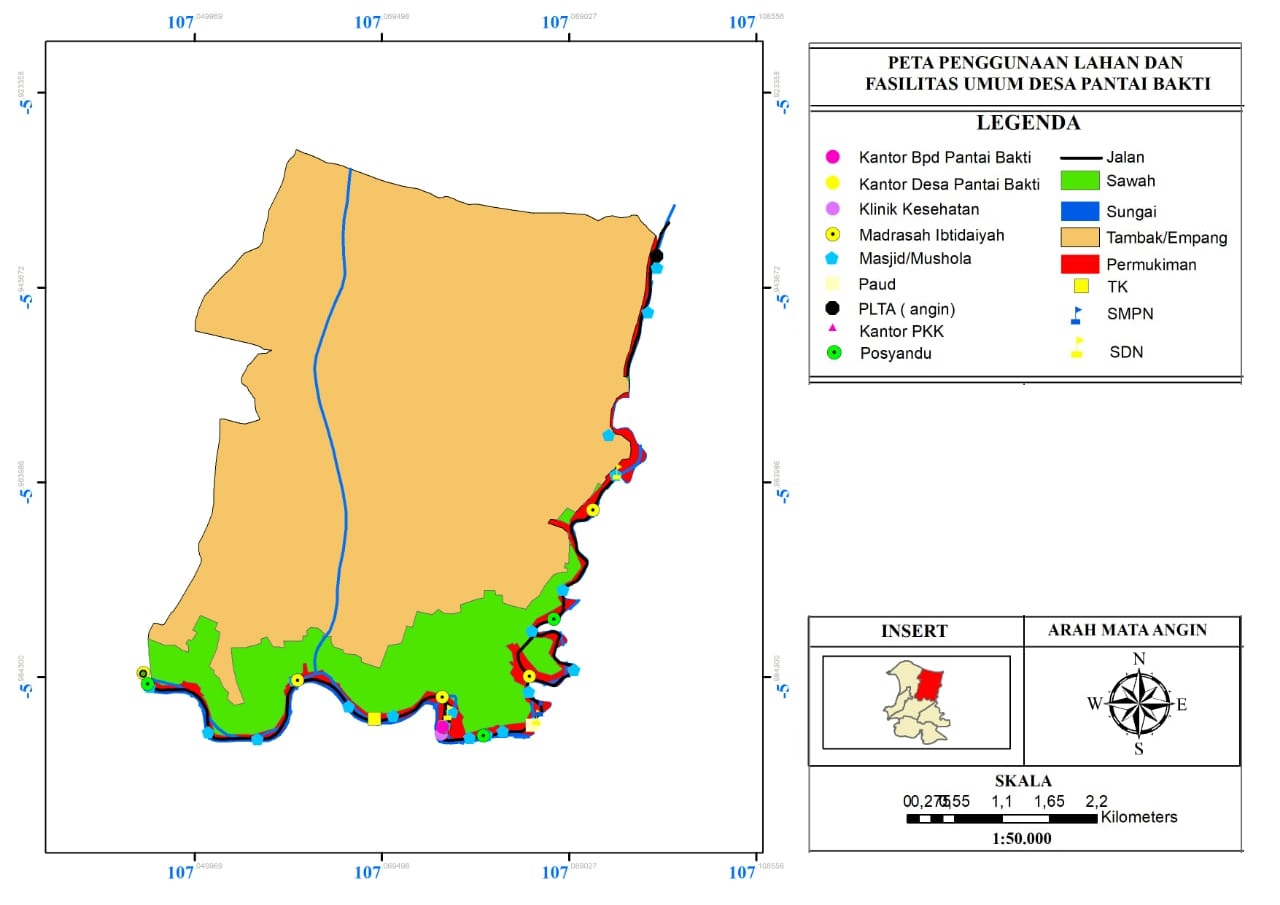Click the blue SMPN flag legend icon
1280x905 pixels.
pos(1077,315)
